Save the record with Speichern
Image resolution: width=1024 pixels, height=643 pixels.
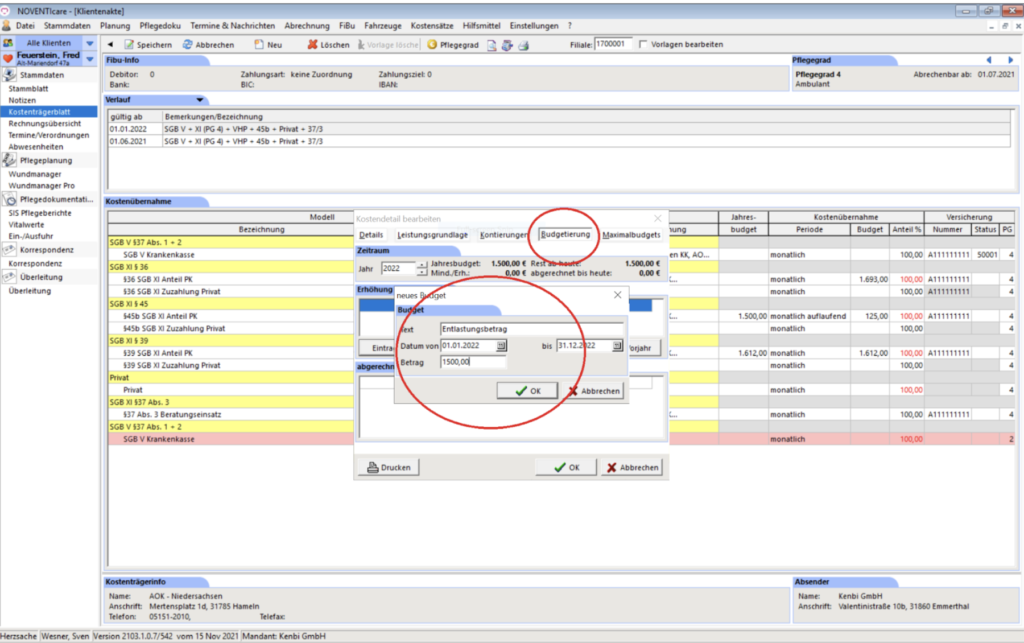pyautogui.click(x=148, y=44)
